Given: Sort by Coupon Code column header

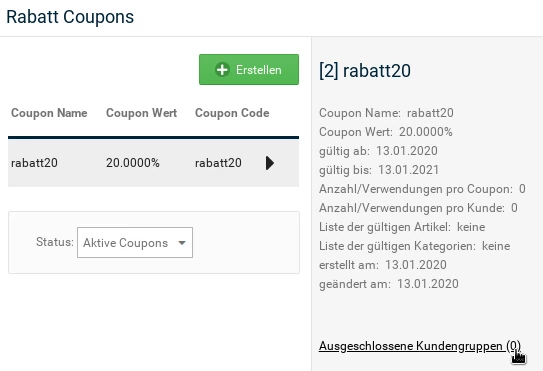Looking at the screenshot, I should tap(232, 113).
